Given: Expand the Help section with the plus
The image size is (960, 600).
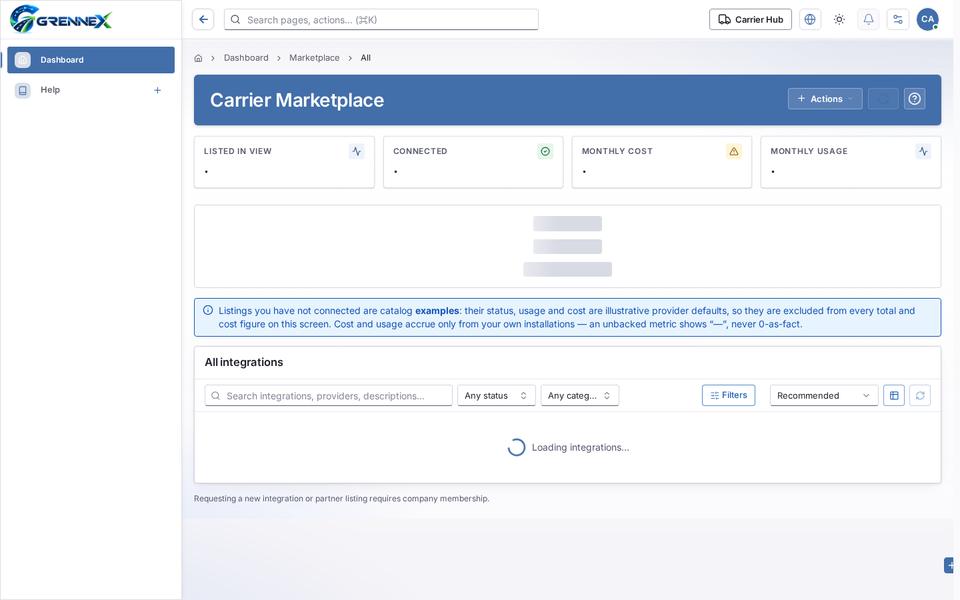Looking at the screenshot, I should click(157, 91).
